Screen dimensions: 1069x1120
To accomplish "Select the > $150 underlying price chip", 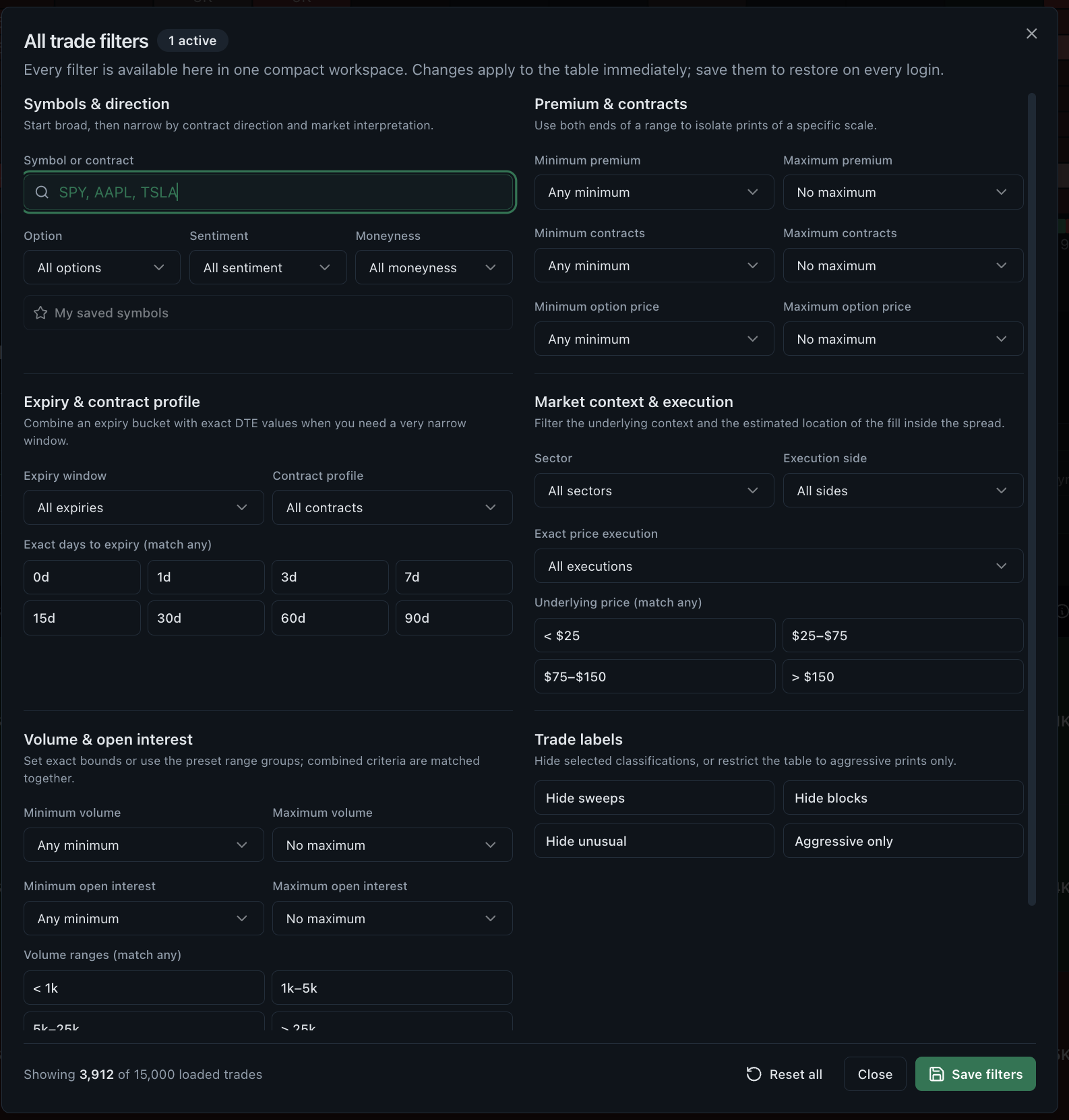I will (x=903, y=677).
